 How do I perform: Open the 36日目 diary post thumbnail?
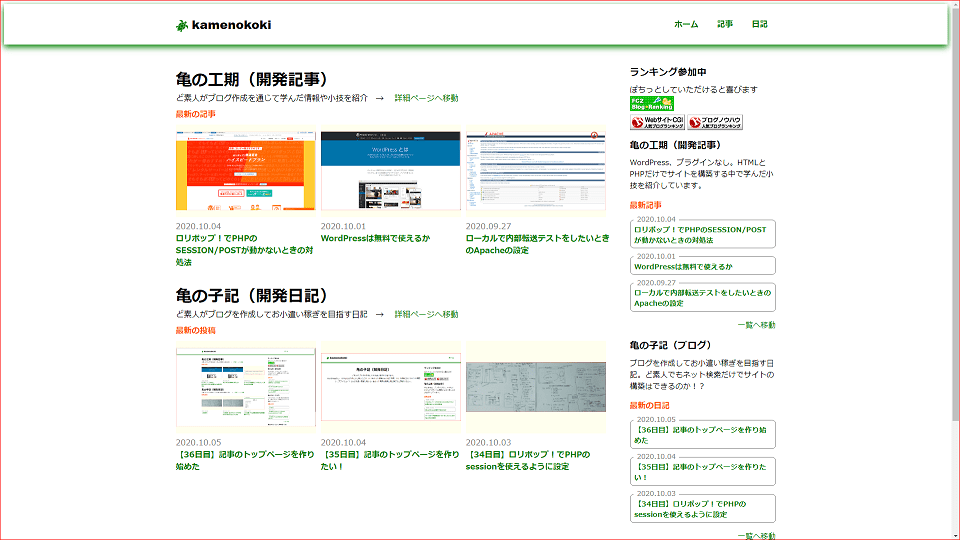click(x=245, y=387)
